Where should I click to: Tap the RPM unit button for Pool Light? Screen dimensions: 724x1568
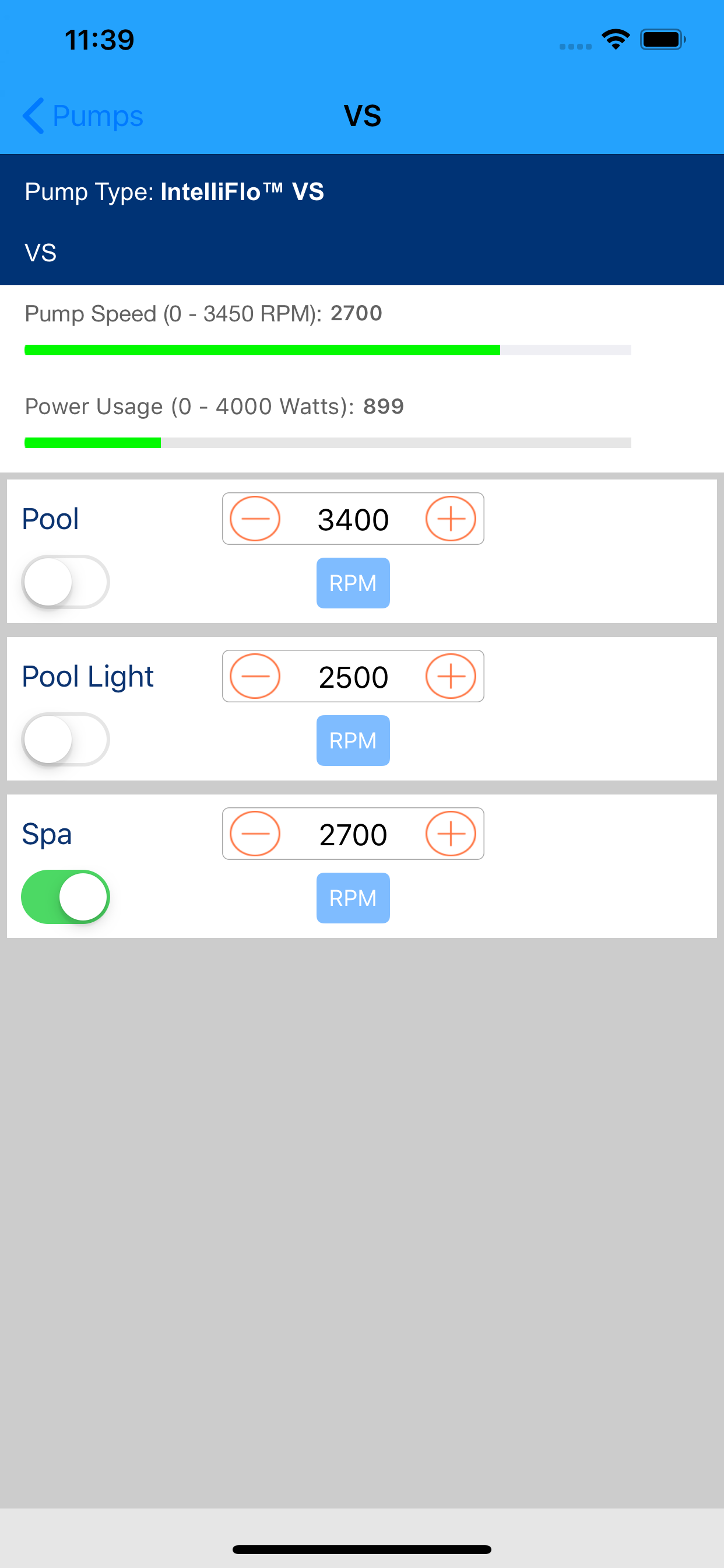[x=353, y=741]
